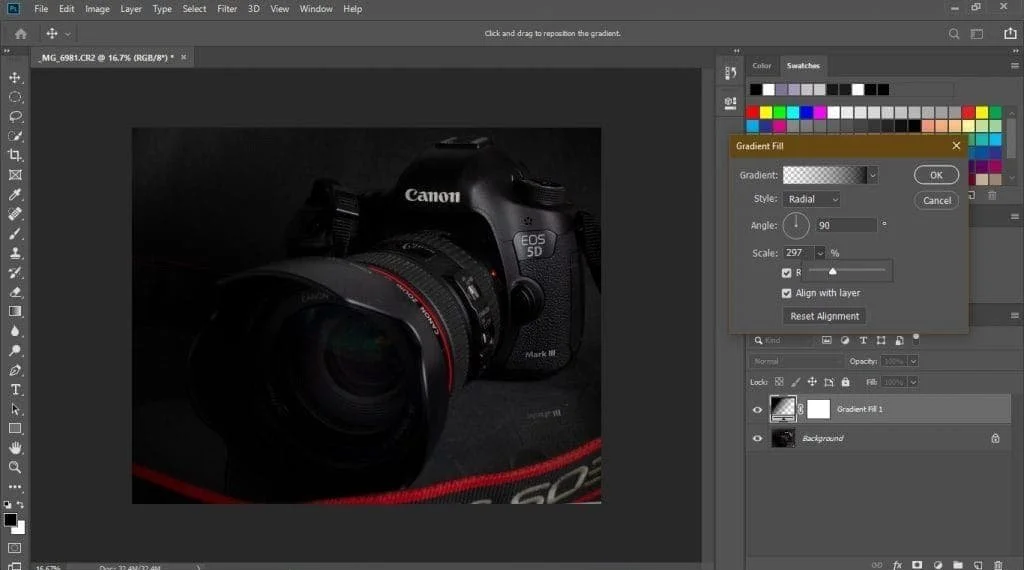Select the Path Selection tool
The width and height of the screenshot is (1024, 570).
15,409
